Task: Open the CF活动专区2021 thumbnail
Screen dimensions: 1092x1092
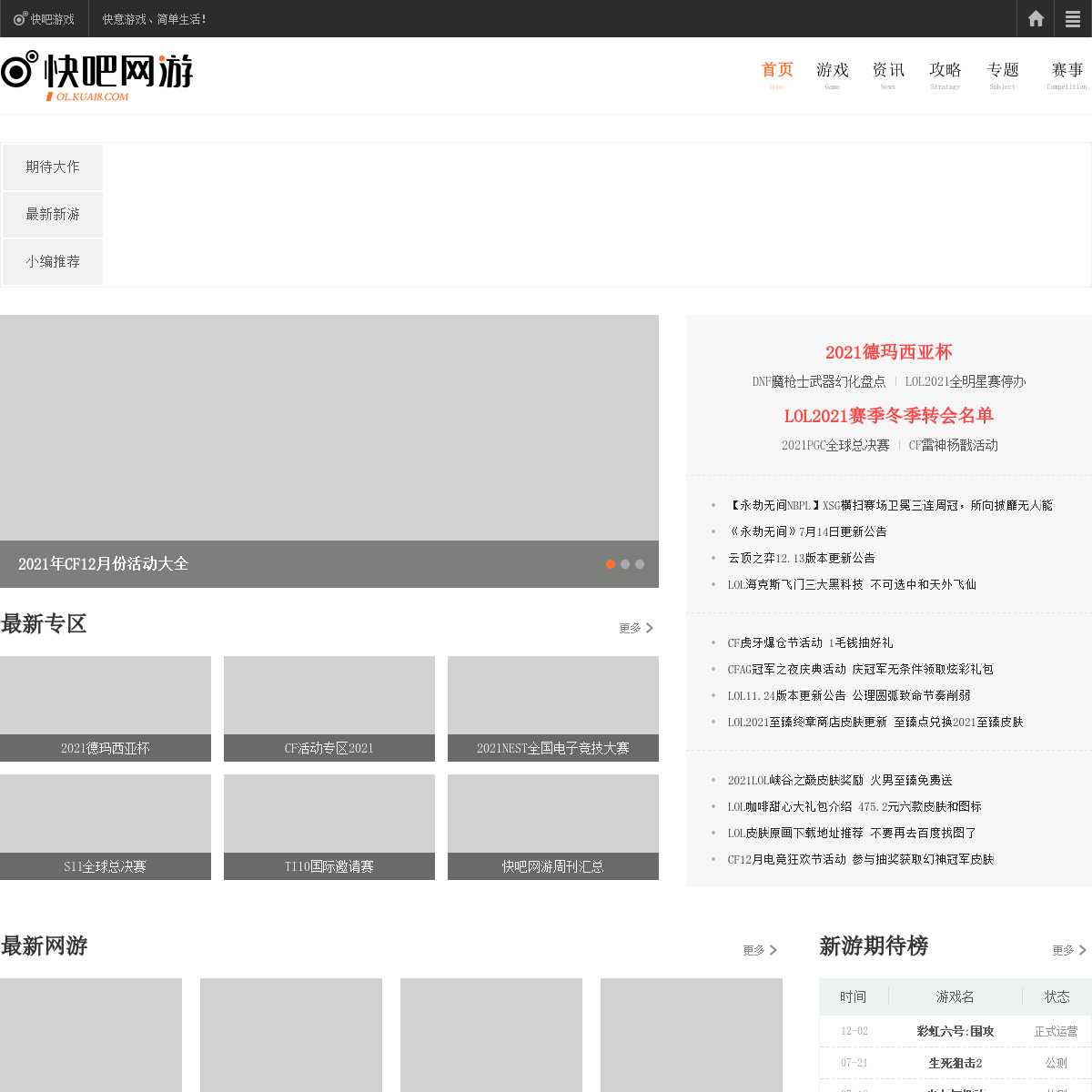Action: click(329, 709)
